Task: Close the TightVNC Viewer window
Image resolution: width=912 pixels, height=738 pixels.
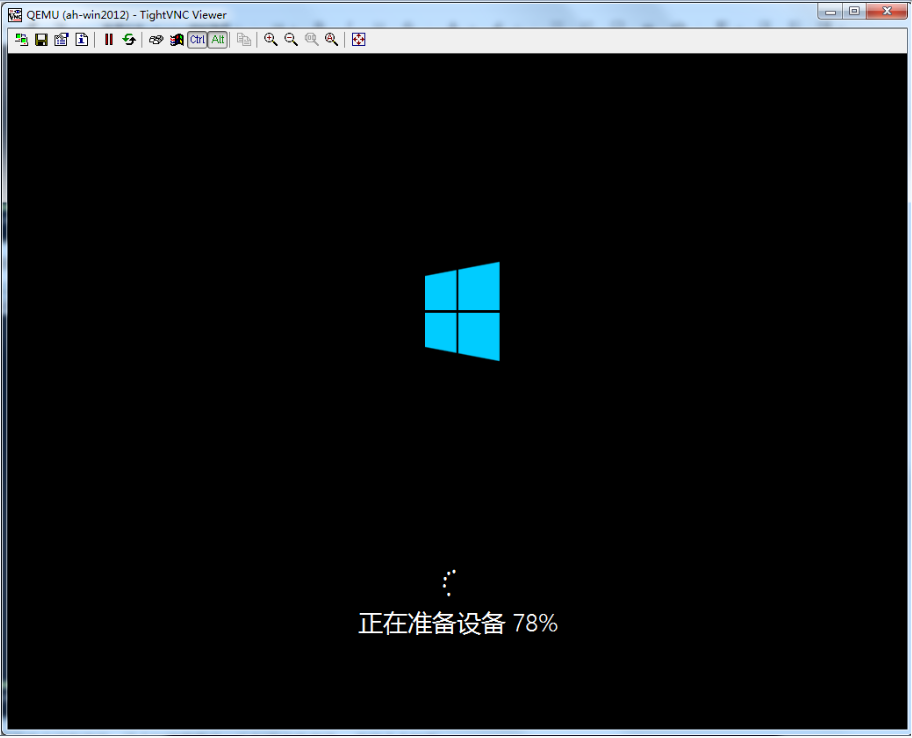Action: click(885, 11)
